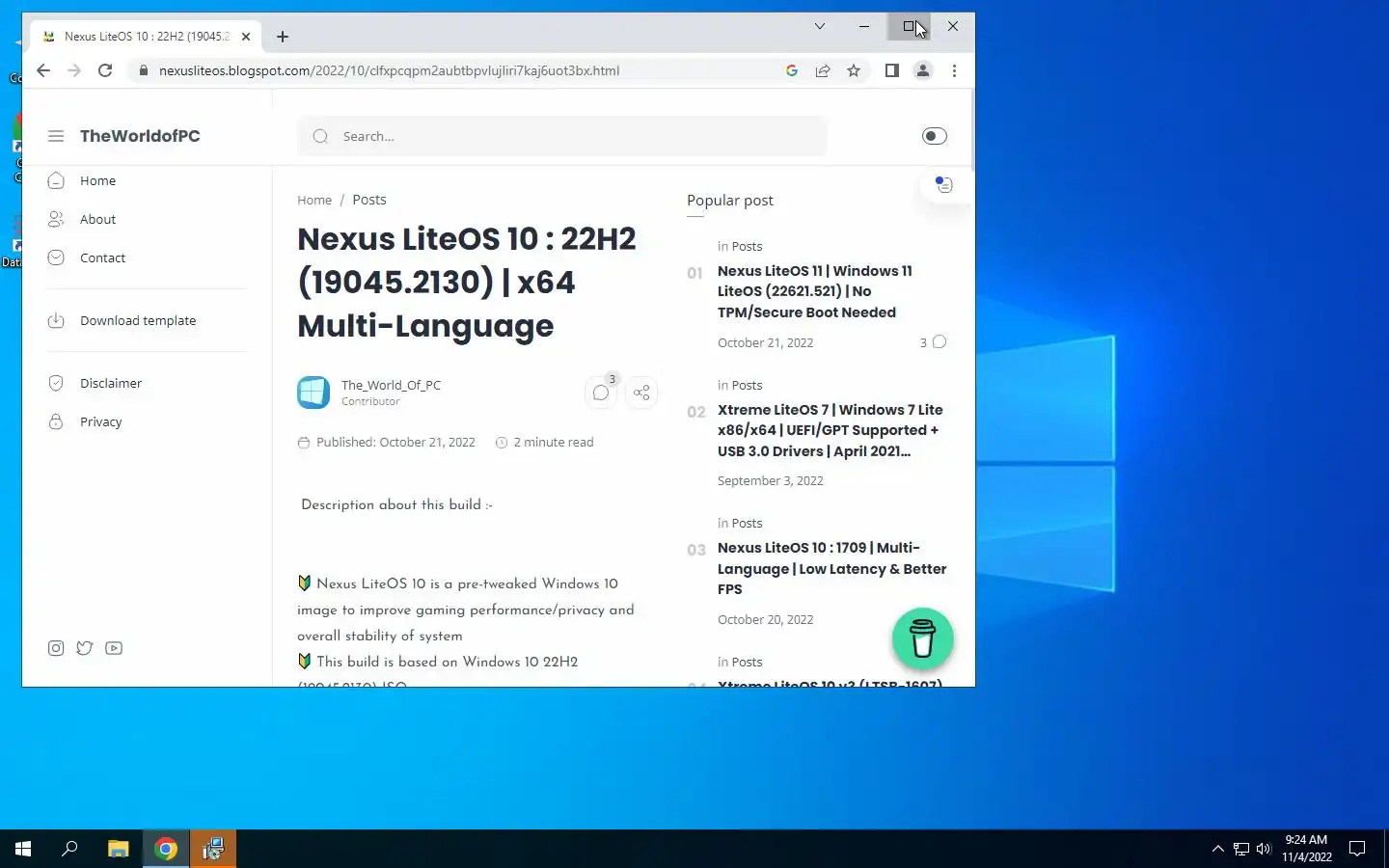This screenshot has height=868, width=1389.
Task: Open the Twitter icon in sidebar
Action: point(85,648)
